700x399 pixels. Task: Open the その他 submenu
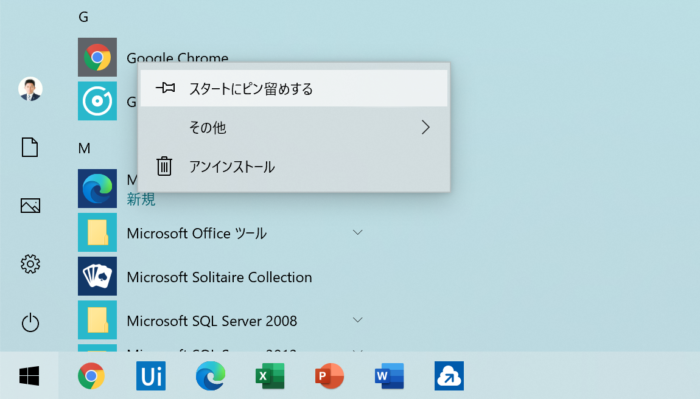tap(294, 128)
